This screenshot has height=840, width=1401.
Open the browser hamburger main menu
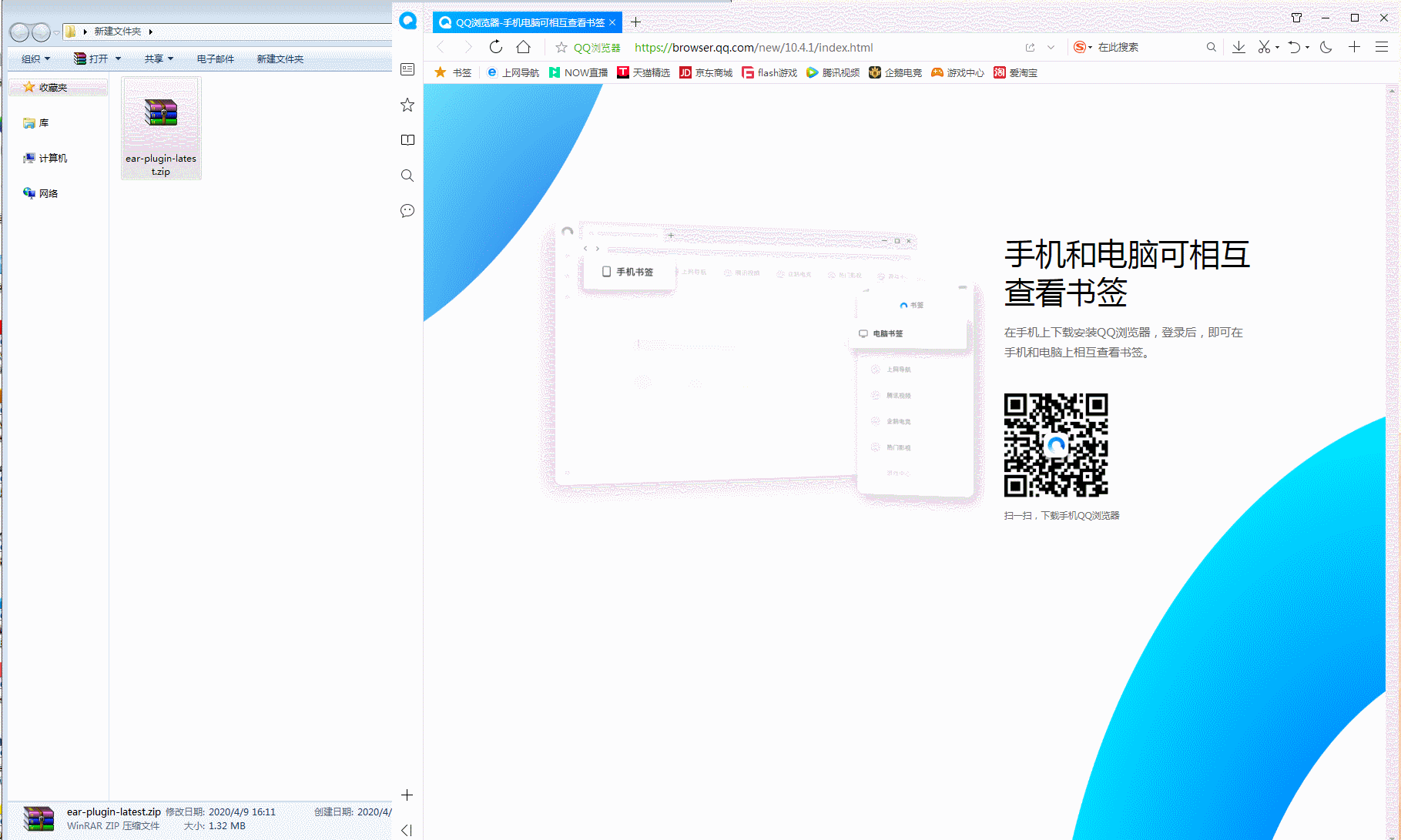coord(1382,47)
